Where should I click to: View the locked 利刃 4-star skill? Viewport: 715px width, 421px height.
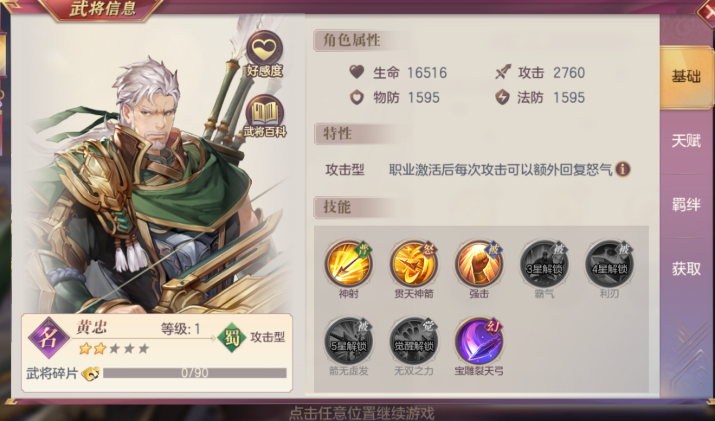click(609, 264)
